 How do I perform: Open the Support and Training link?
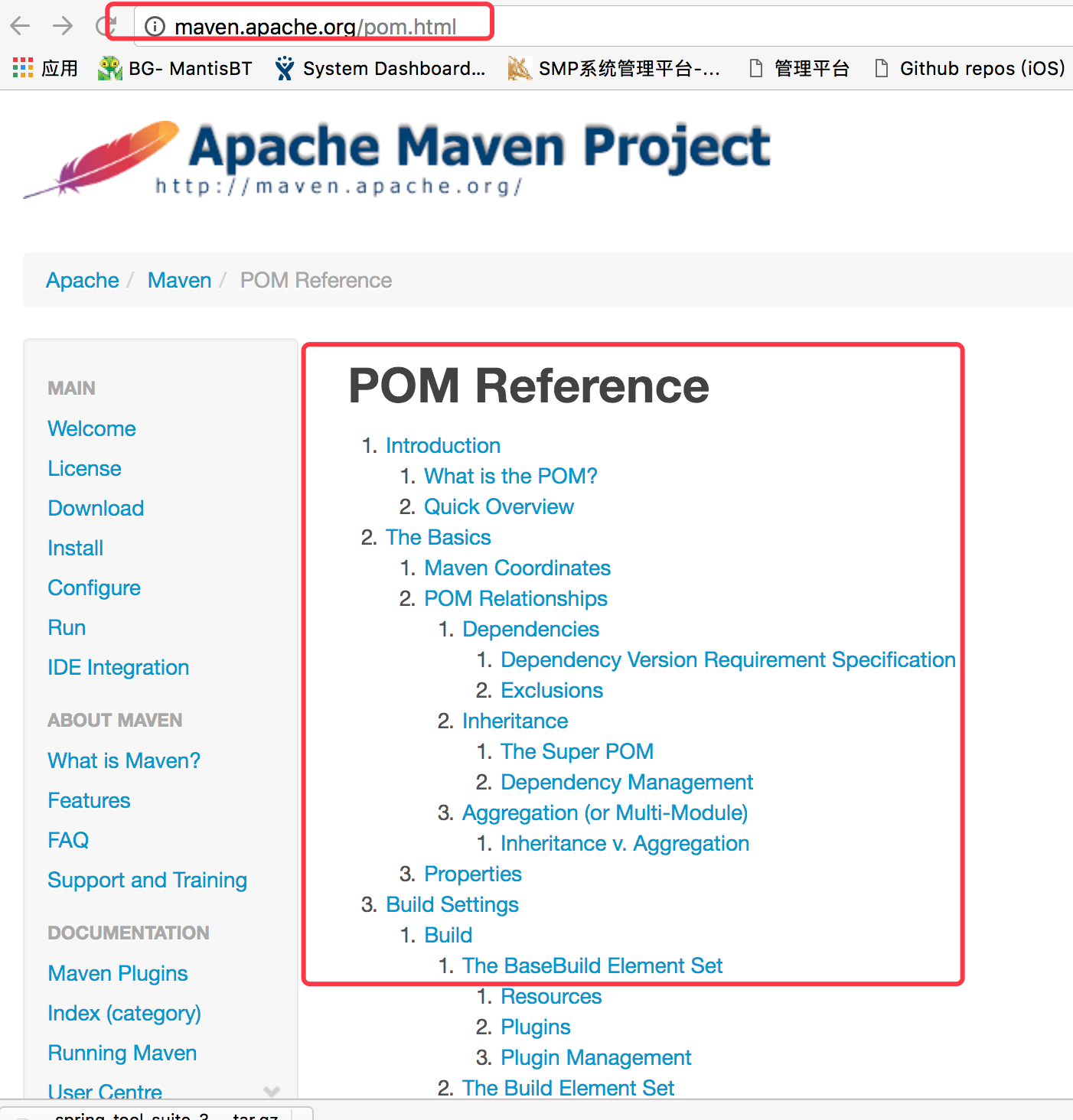pyautogui.click(x=147, y=880)
